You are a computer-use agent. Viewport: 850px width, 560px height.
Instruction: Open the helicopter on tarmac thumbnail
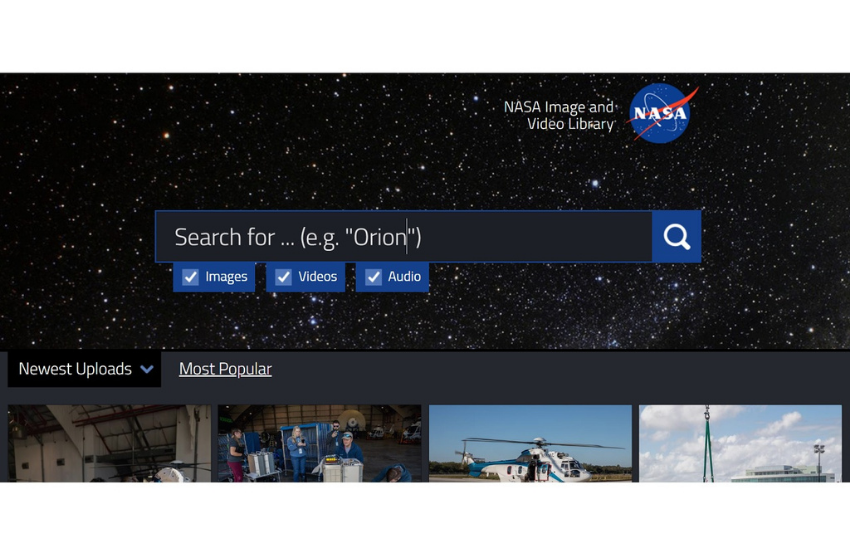[530, 443]
